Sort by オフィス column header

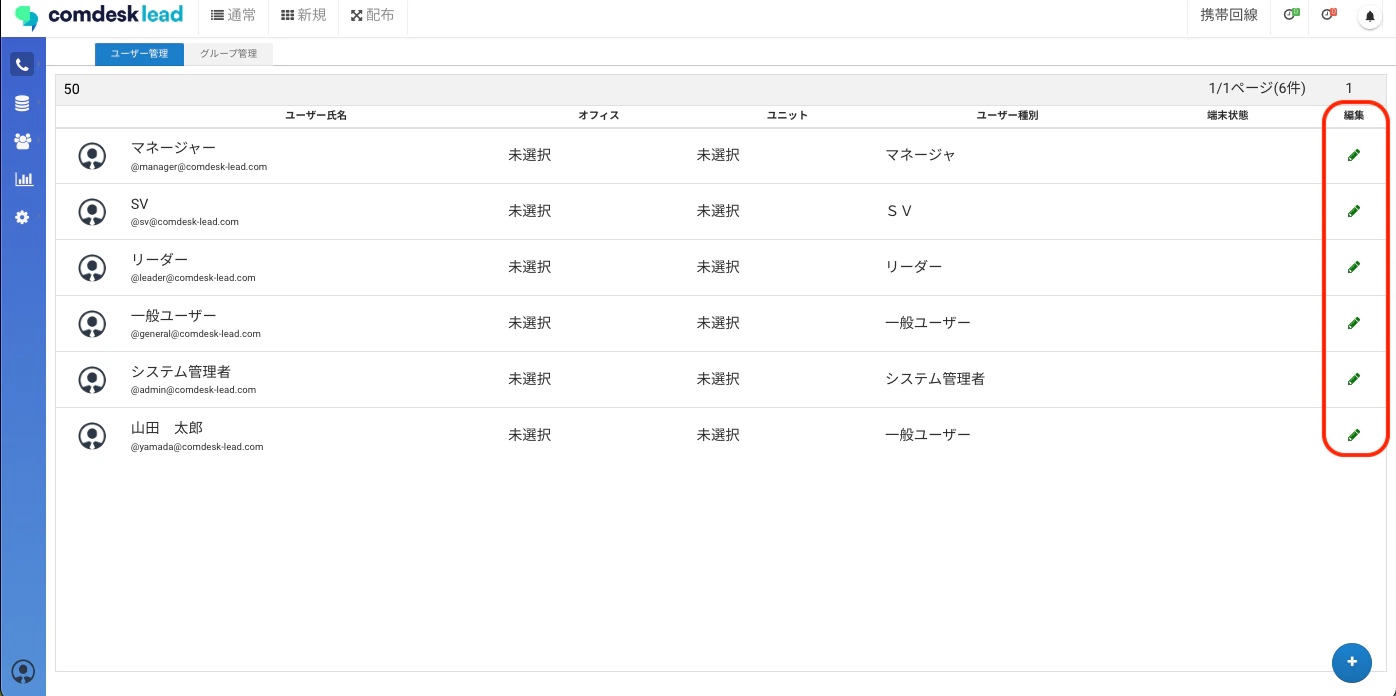pos(599,116)
